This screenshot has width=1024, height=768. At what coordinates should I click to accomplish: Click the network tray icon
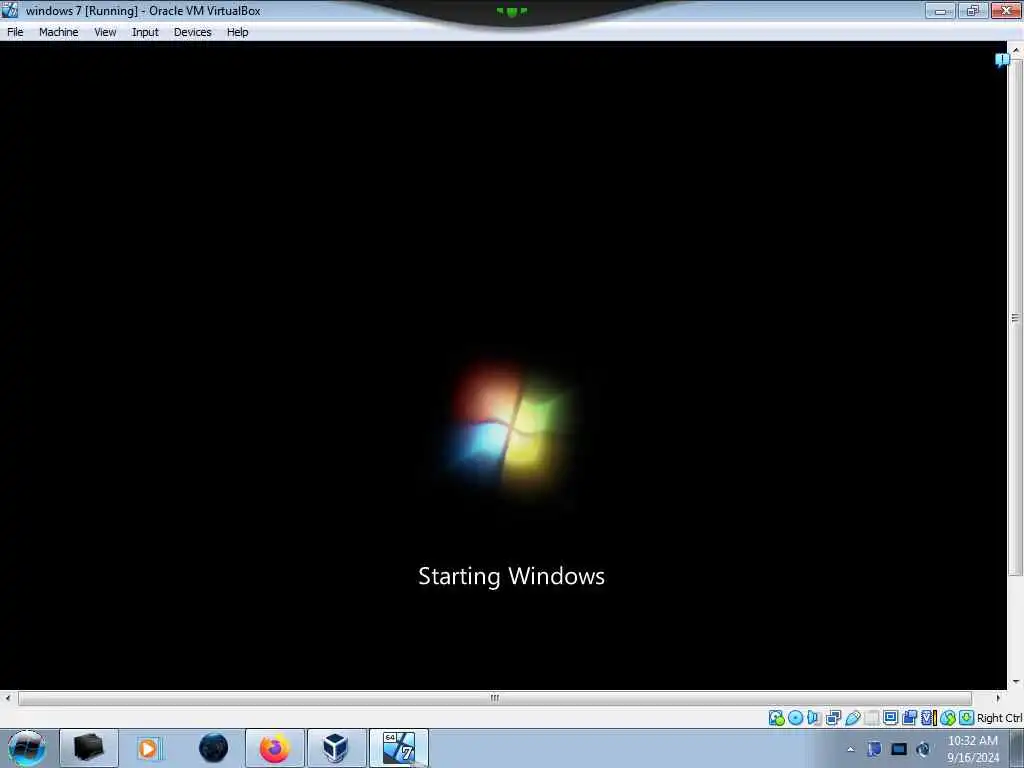coord(874,749)
